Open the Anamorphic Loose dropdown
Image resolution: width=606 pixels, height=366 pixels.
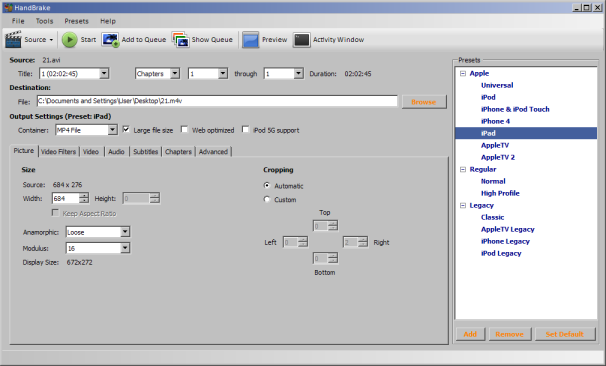[125, 232]
